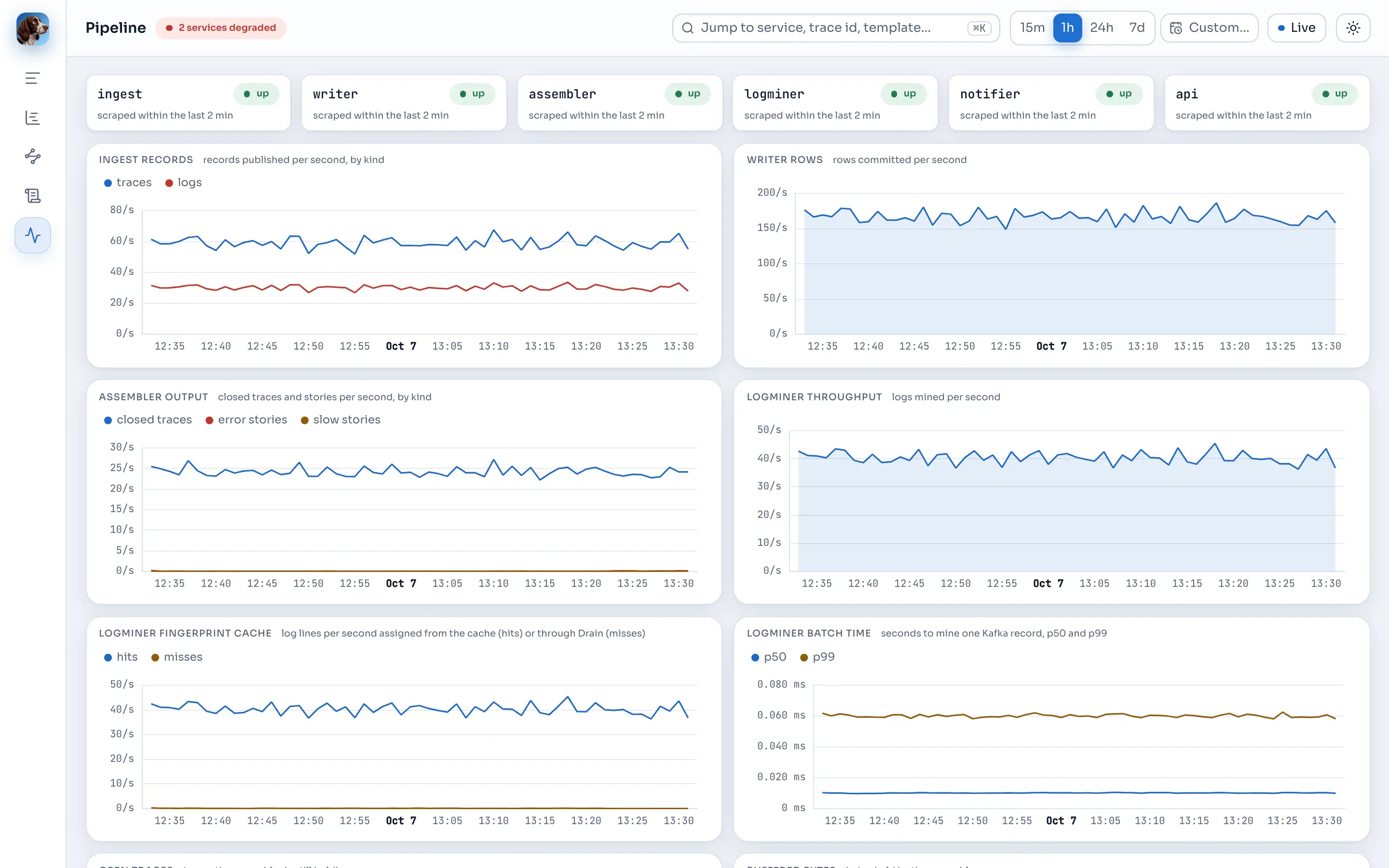Toggle the misses legend entry
This screenshot has height=868, width=1389.
177,657
